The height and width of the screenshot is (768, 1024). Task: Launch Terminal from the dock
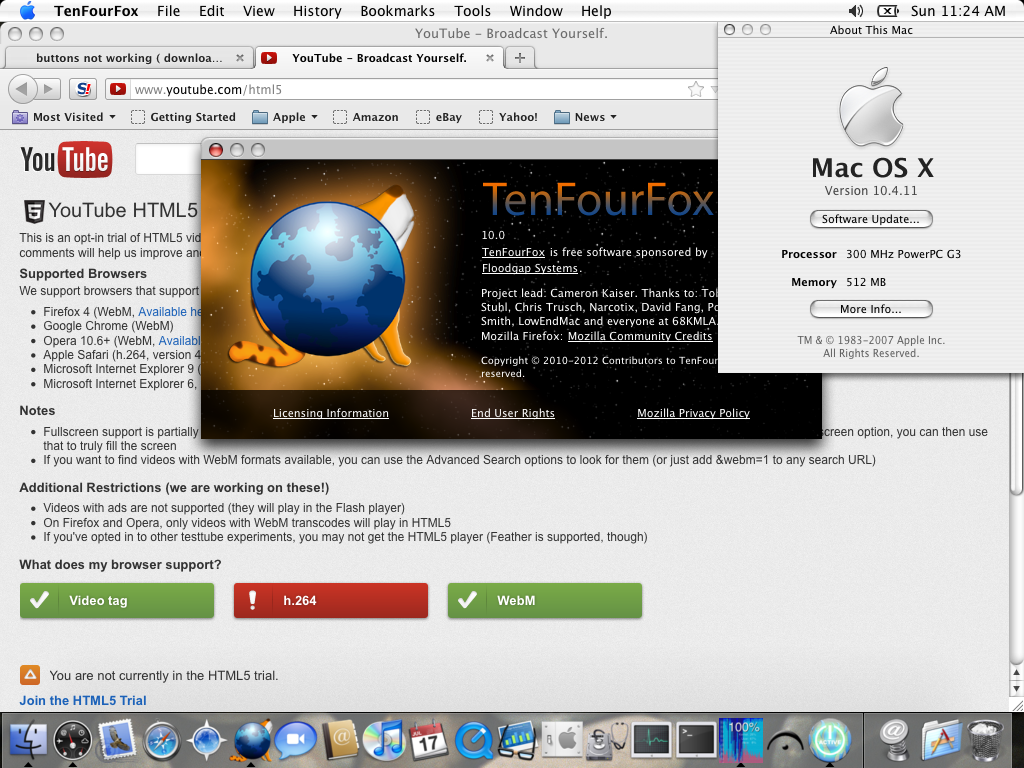(x=696, y=740)
